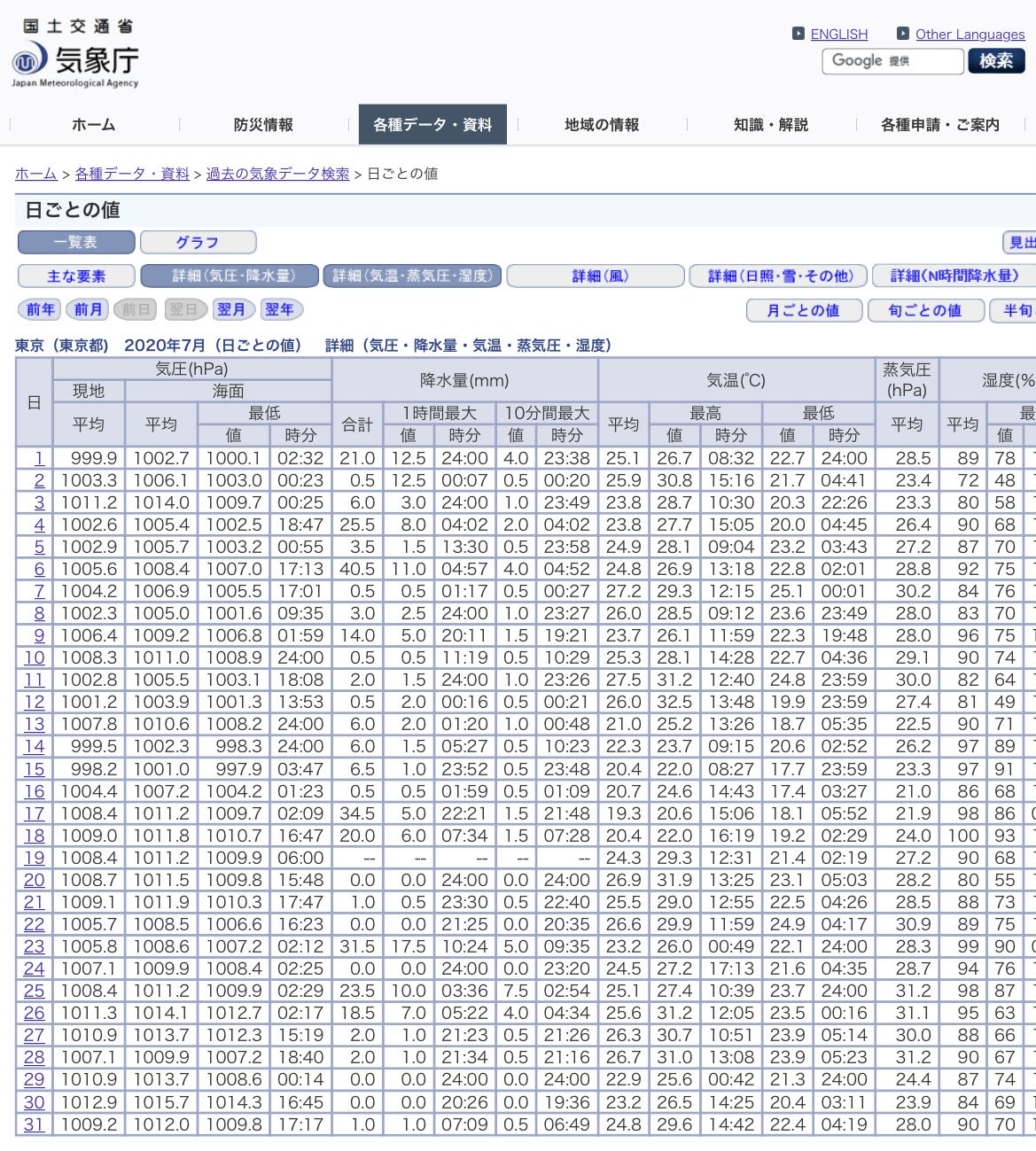This screenshot has height=1151, width=1036.
Task: Open the ENGLISH language link
Action: click(x=838, y=34)
